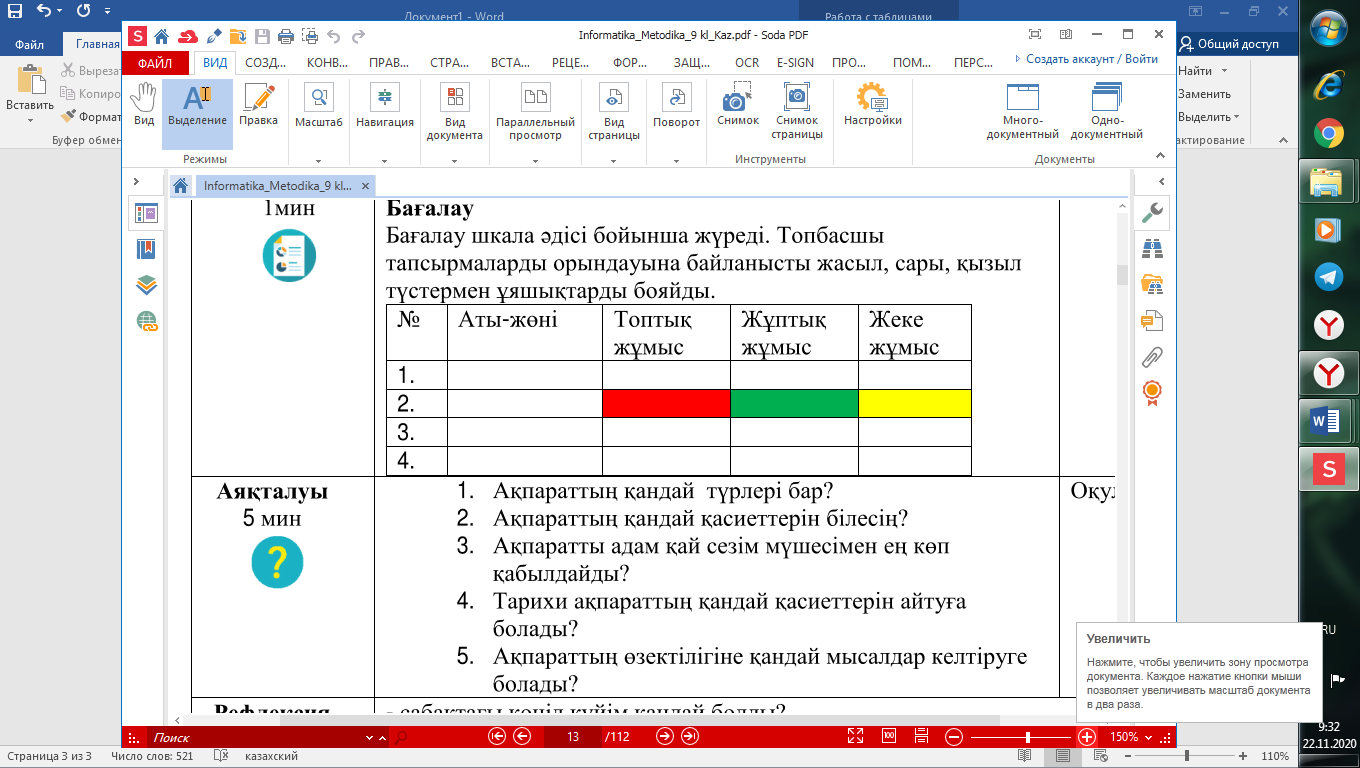1360x768 pixels.
Task: Activate the Правка edit mode tool
Action: (x=259, y=105)
